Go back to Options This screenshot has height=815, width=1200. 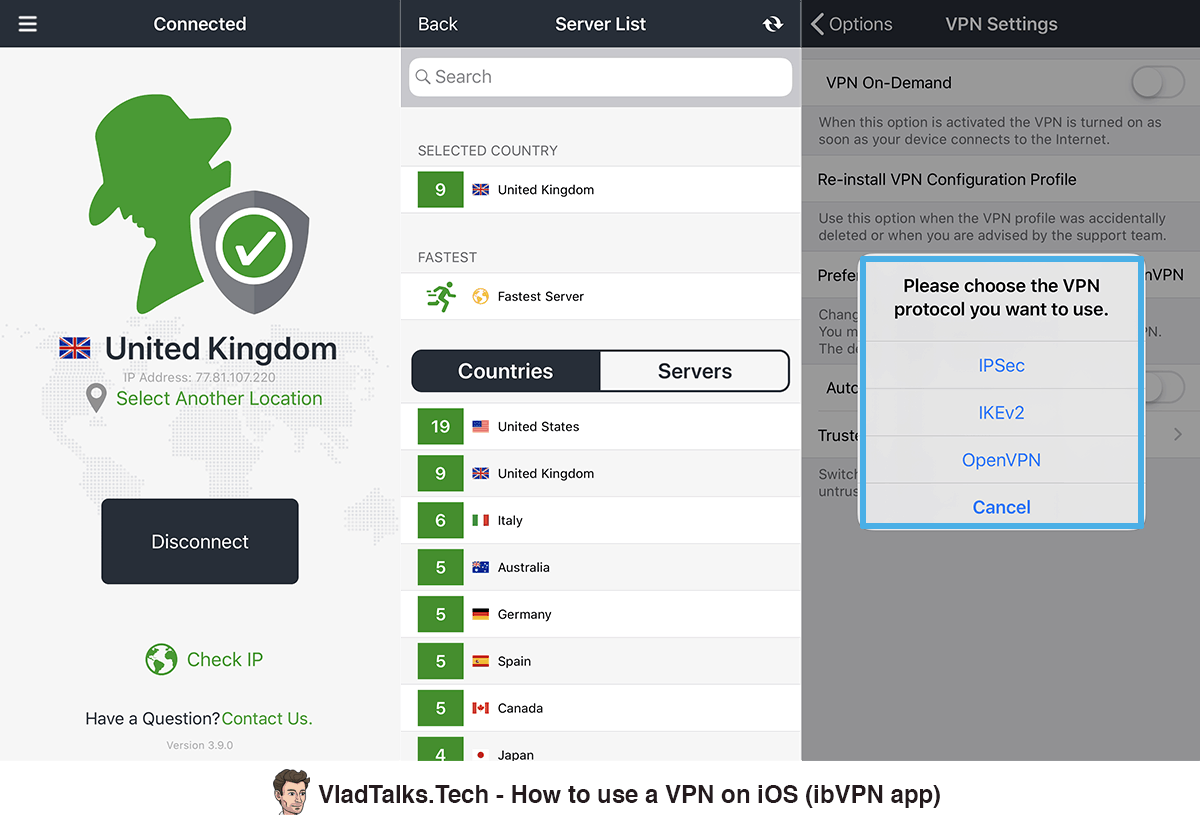pyautogui.click(x=851, y=24)
